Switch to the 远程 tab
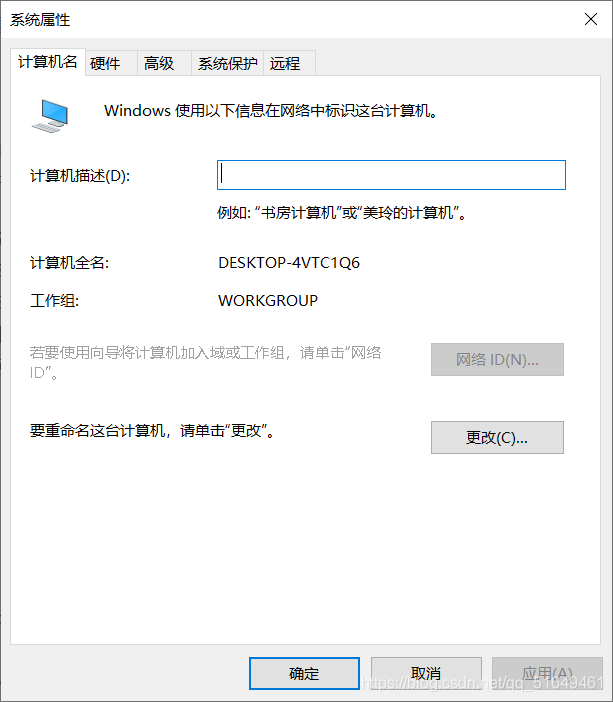Viewport: 613px width, 702px height. pos(289,63)
